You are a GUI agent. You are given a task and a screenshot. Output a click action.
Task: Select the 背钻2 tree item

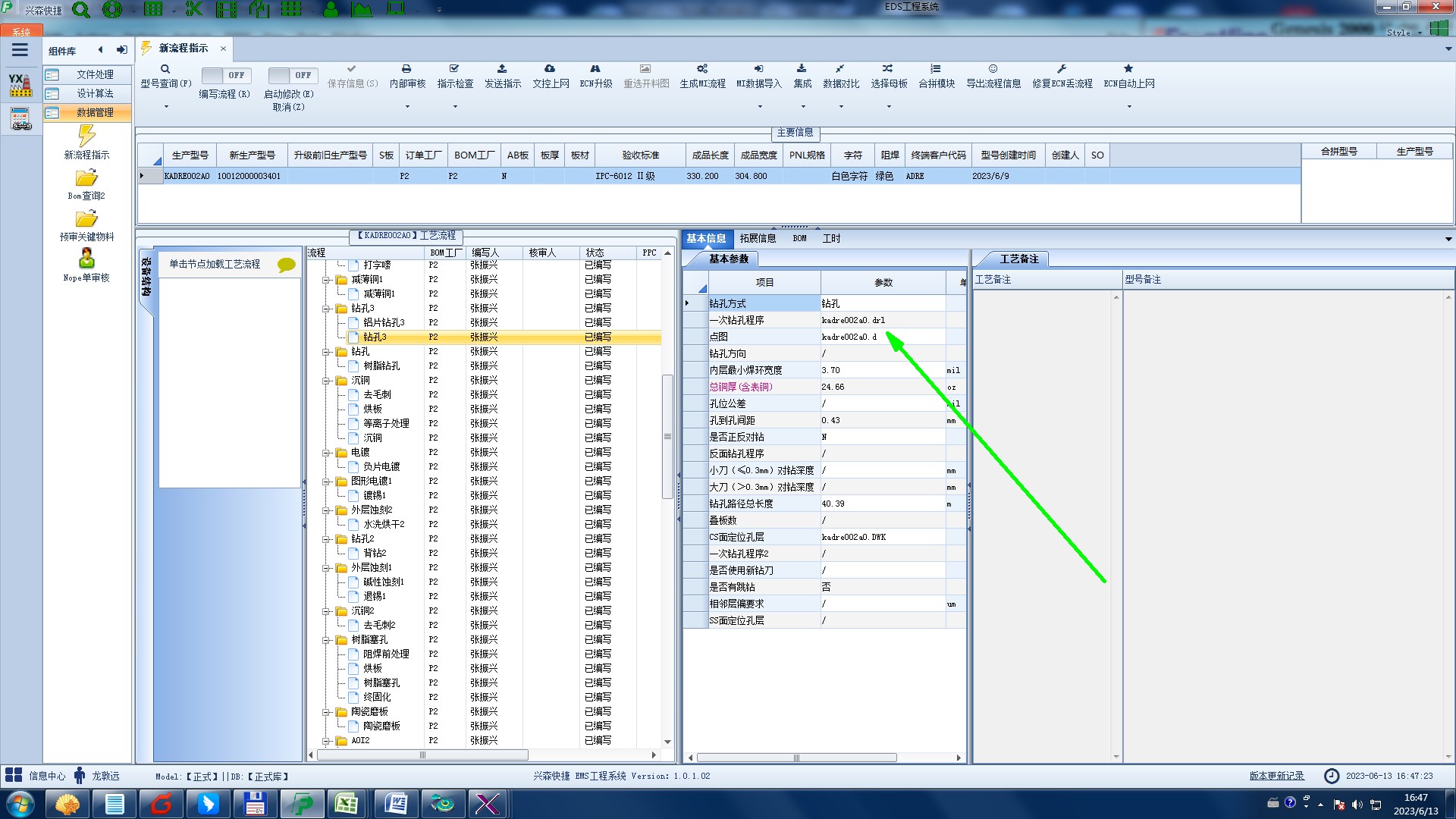tap(375, 553)
